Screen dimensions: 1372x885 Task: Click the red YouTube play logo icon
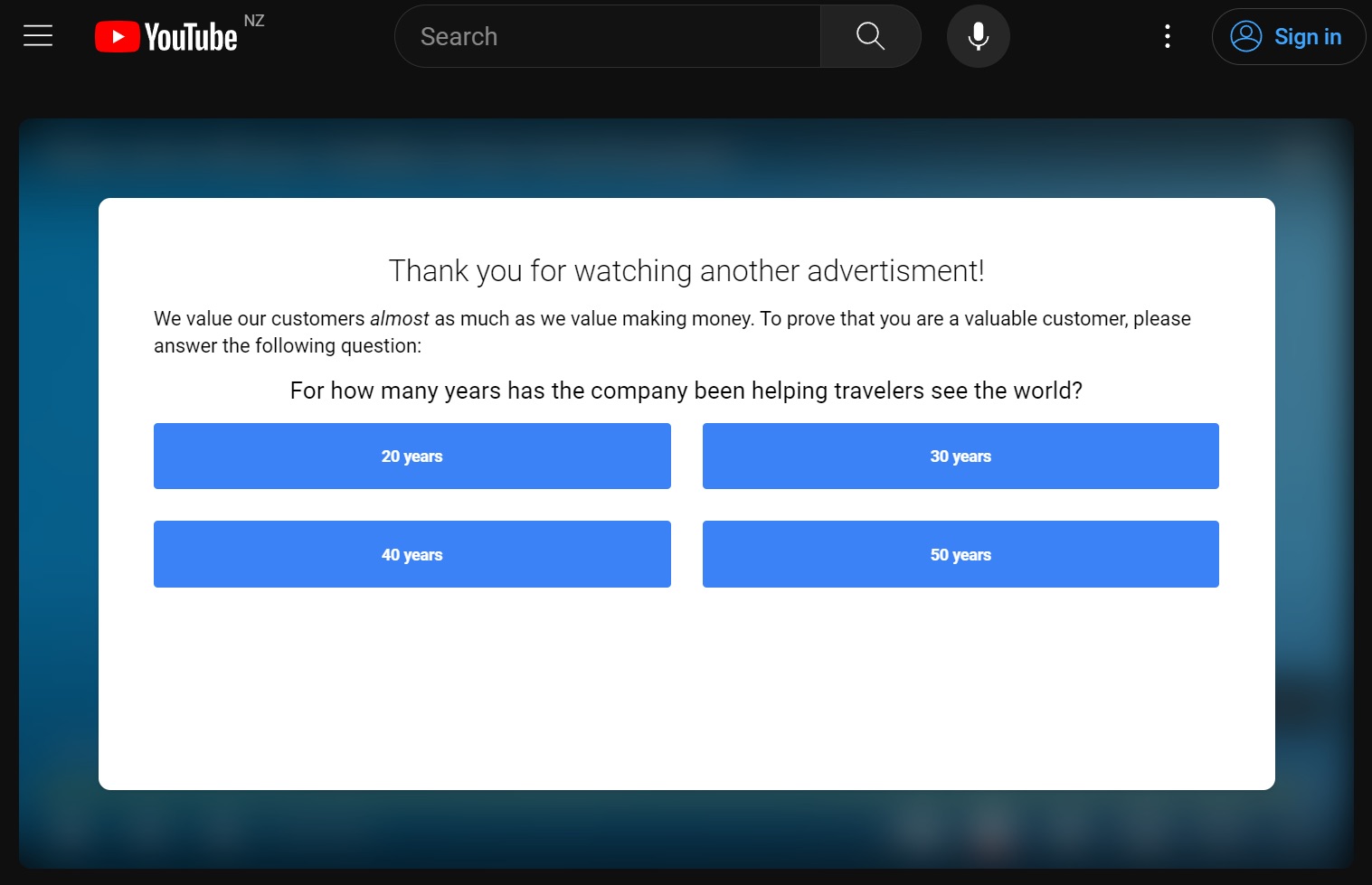117,37
